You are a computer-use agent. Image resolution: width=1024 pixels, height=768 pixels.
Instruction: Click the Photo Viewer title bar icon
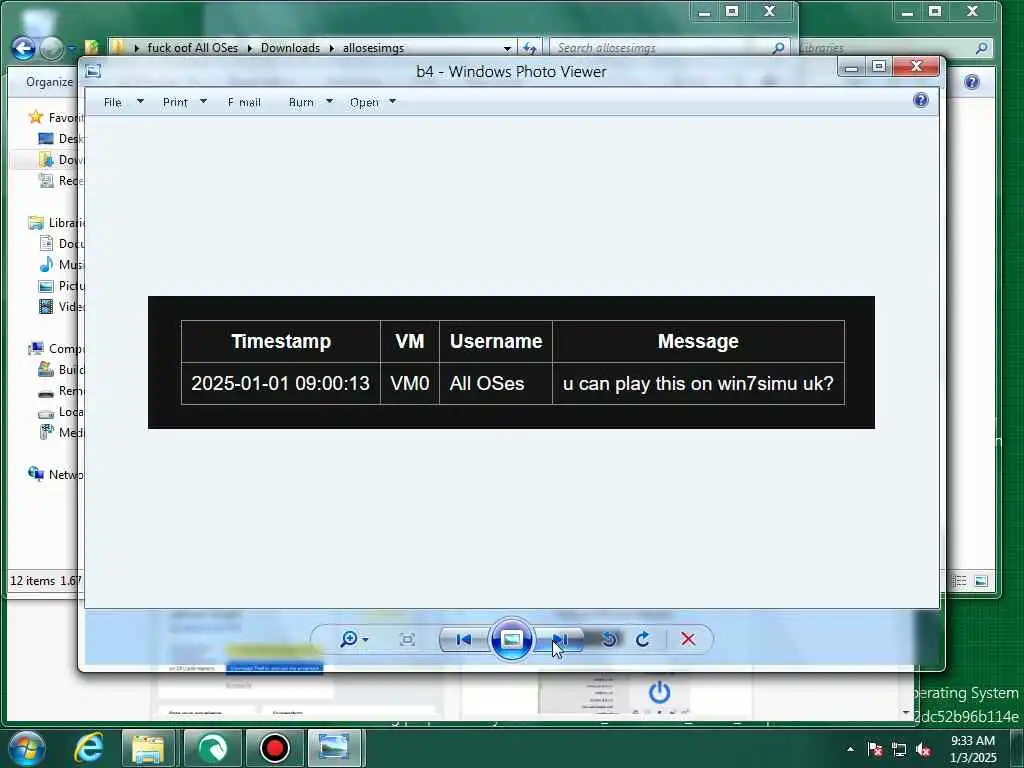coord(93,71)
